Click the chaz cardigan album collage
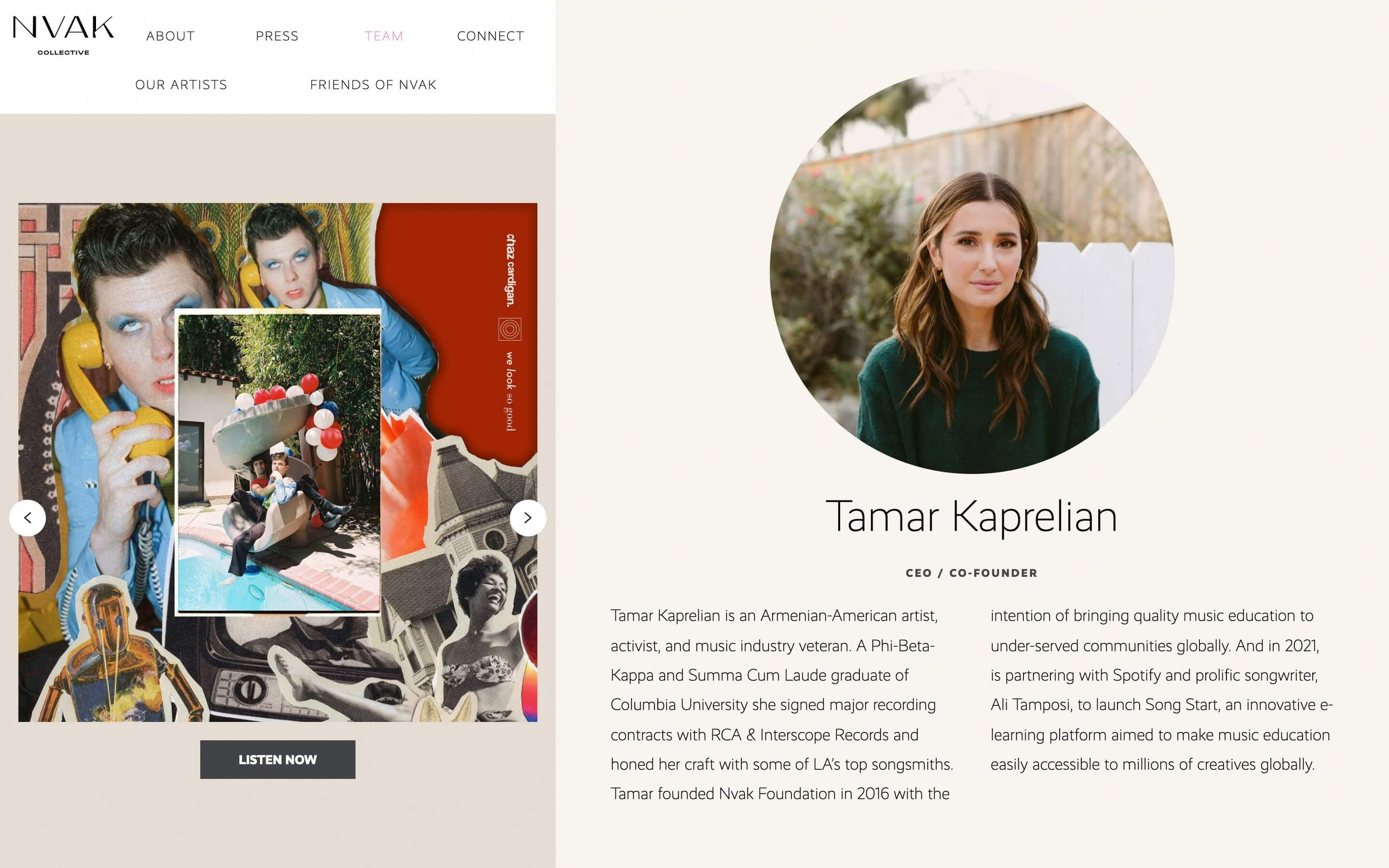The image size is (1389, 868). (278, 462)
